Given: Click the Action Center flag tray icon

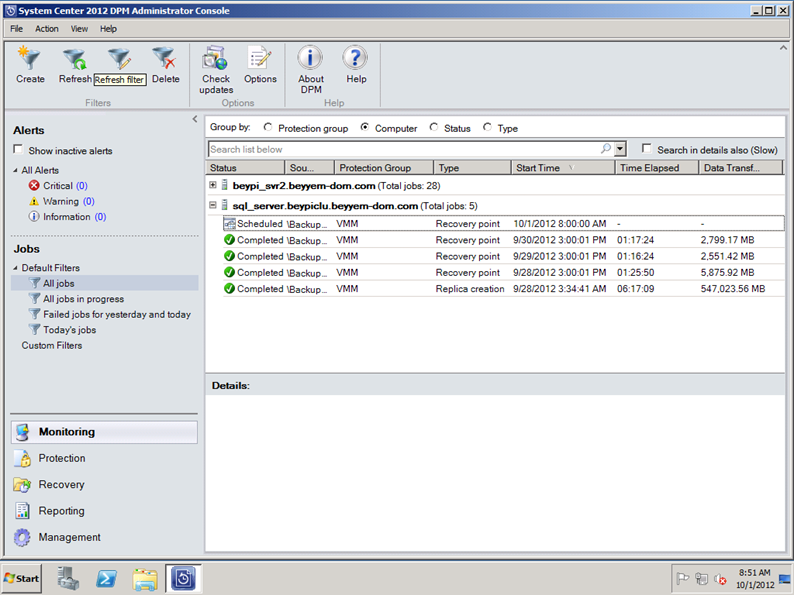Looking at the screenshot, I should coord(683,578).
